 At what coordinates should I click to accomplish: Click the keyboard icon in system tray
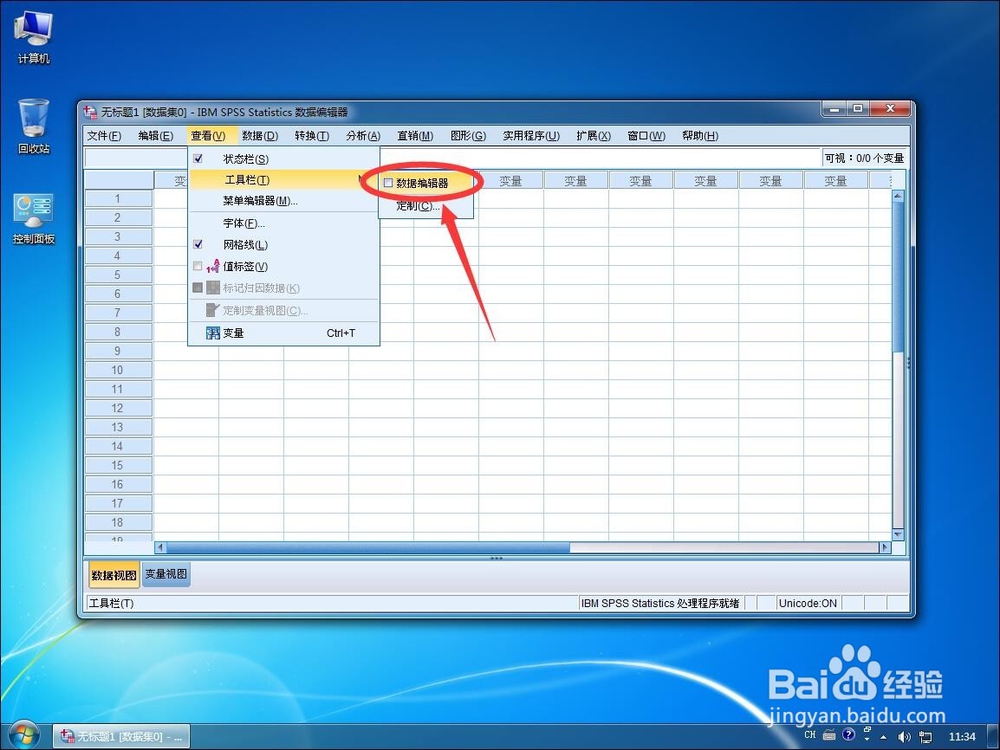point(829,735)
